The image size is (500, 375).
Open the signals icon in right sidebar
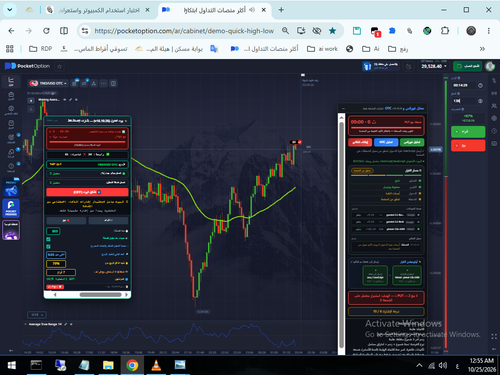coord(494,93)
